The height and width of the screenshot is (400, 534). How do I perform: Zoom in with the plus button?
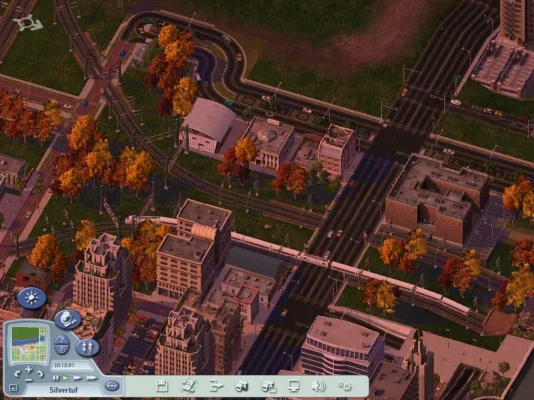coord(29,370)
